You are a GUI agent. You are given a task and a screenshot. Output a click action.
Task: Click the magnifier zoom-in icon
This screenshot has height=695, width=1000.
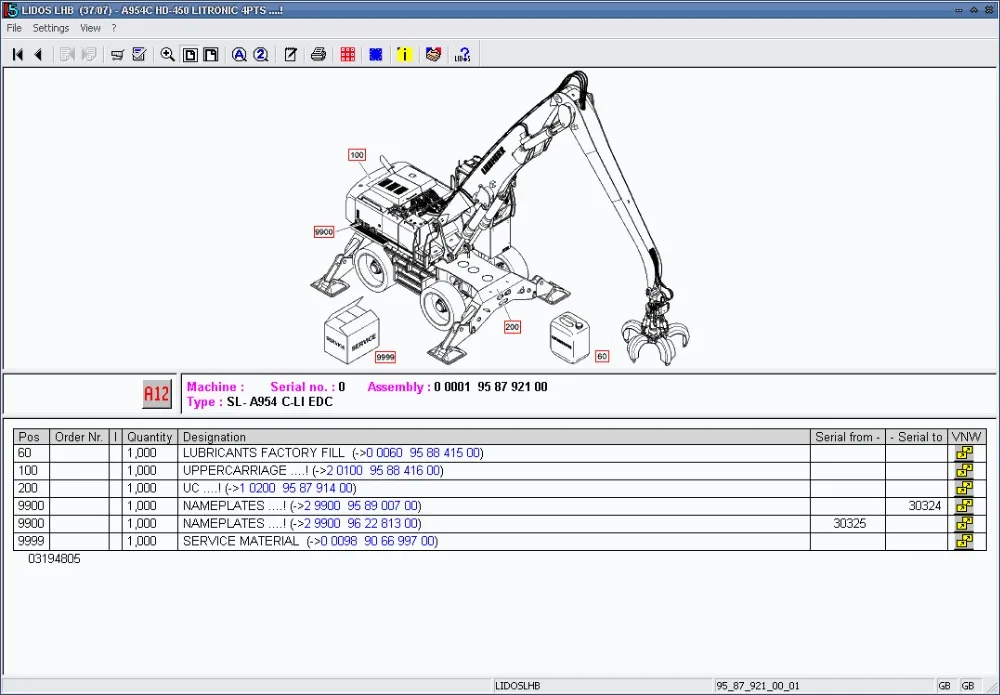[167, 54]
